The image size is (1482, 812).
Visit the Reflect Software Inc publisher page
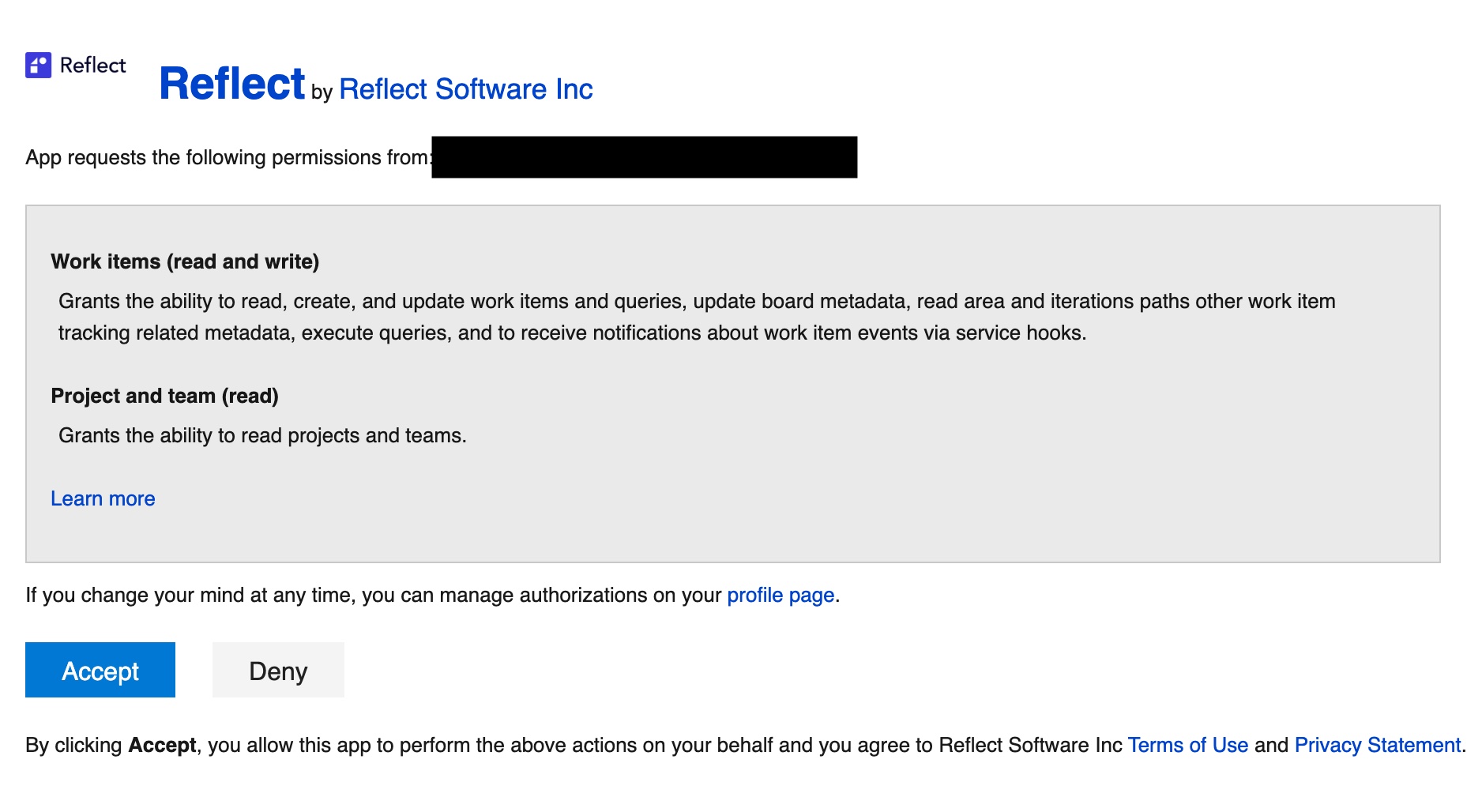pyautogui.click(x=466, y=89)
